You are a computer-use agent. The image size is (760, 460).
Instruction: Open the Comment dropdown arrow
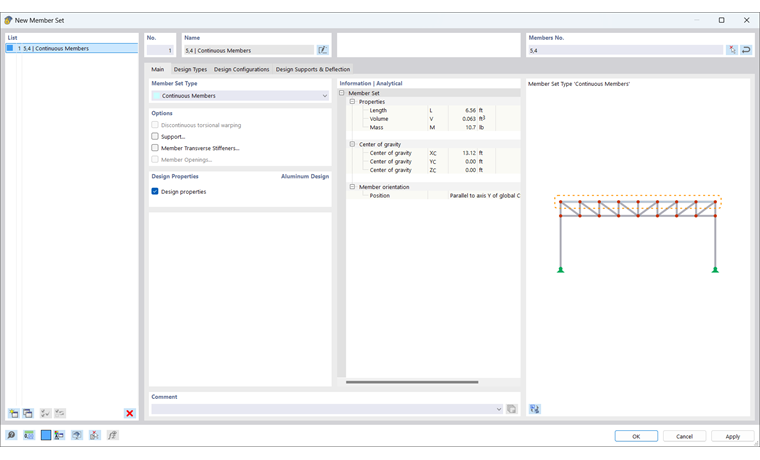[499, 409]
